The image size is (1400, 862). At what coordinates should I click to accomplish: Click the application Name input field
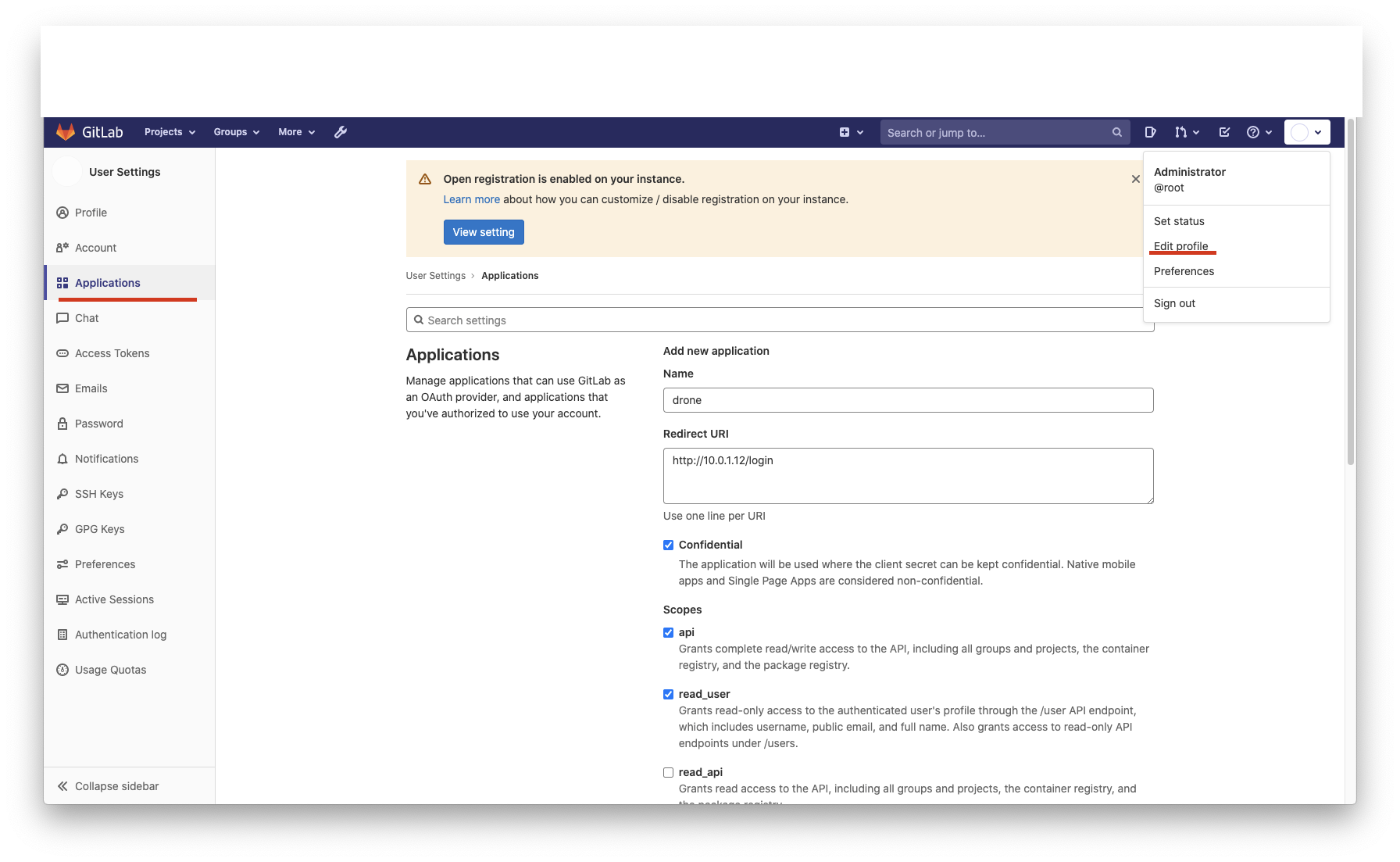908,400
